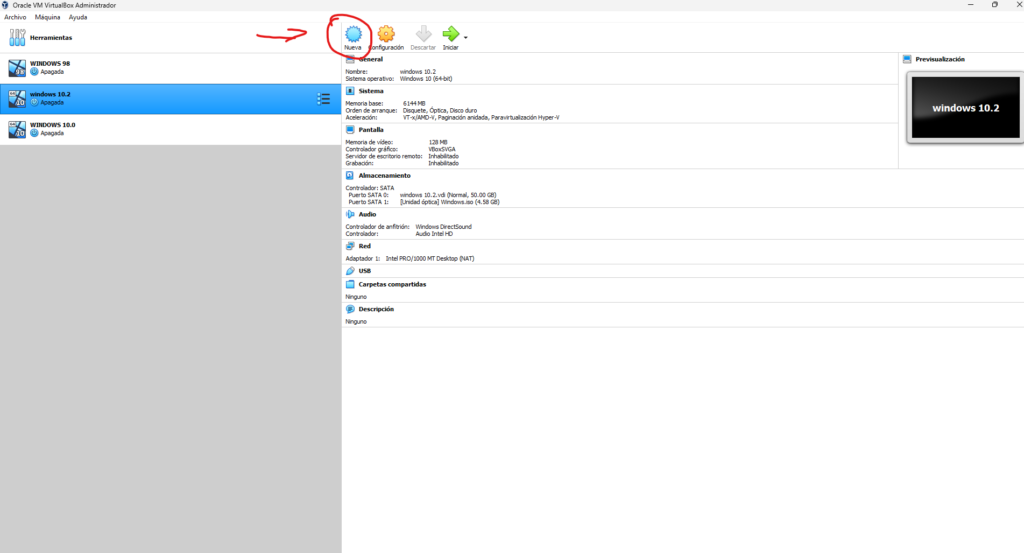Click the windows 10.2 preview thumbnail
Viewport: 1024px width, 553px height.
(x=959, y=106)
